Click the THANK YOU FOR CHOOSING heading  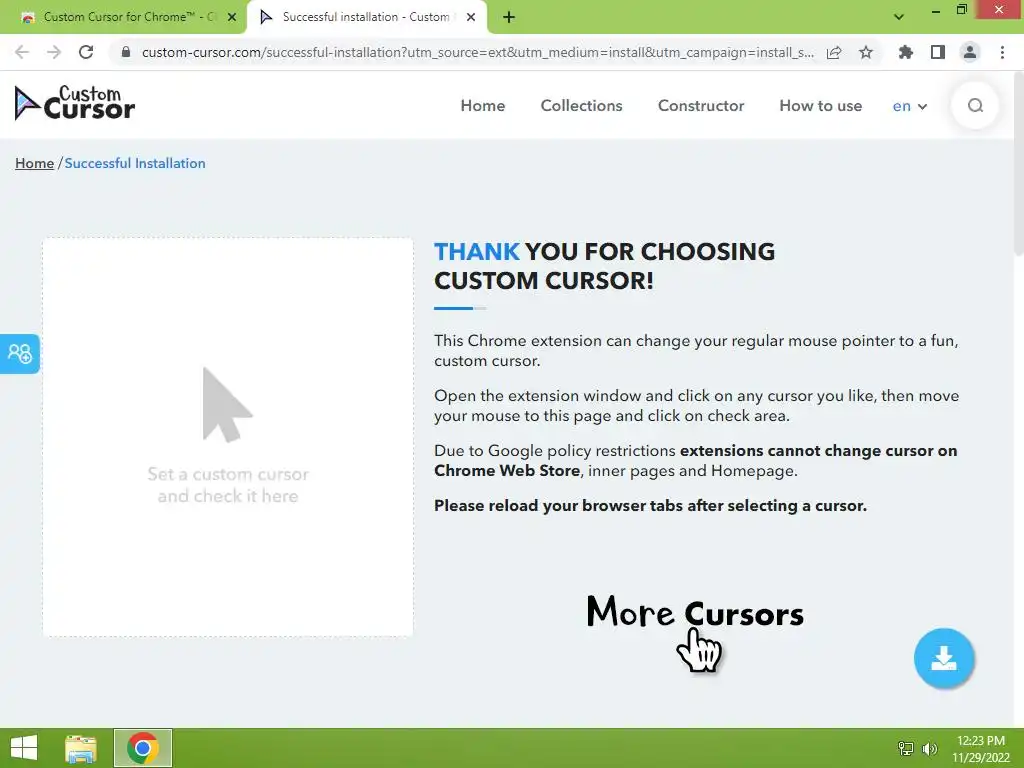pyautogui.click(x=605, y=266)
